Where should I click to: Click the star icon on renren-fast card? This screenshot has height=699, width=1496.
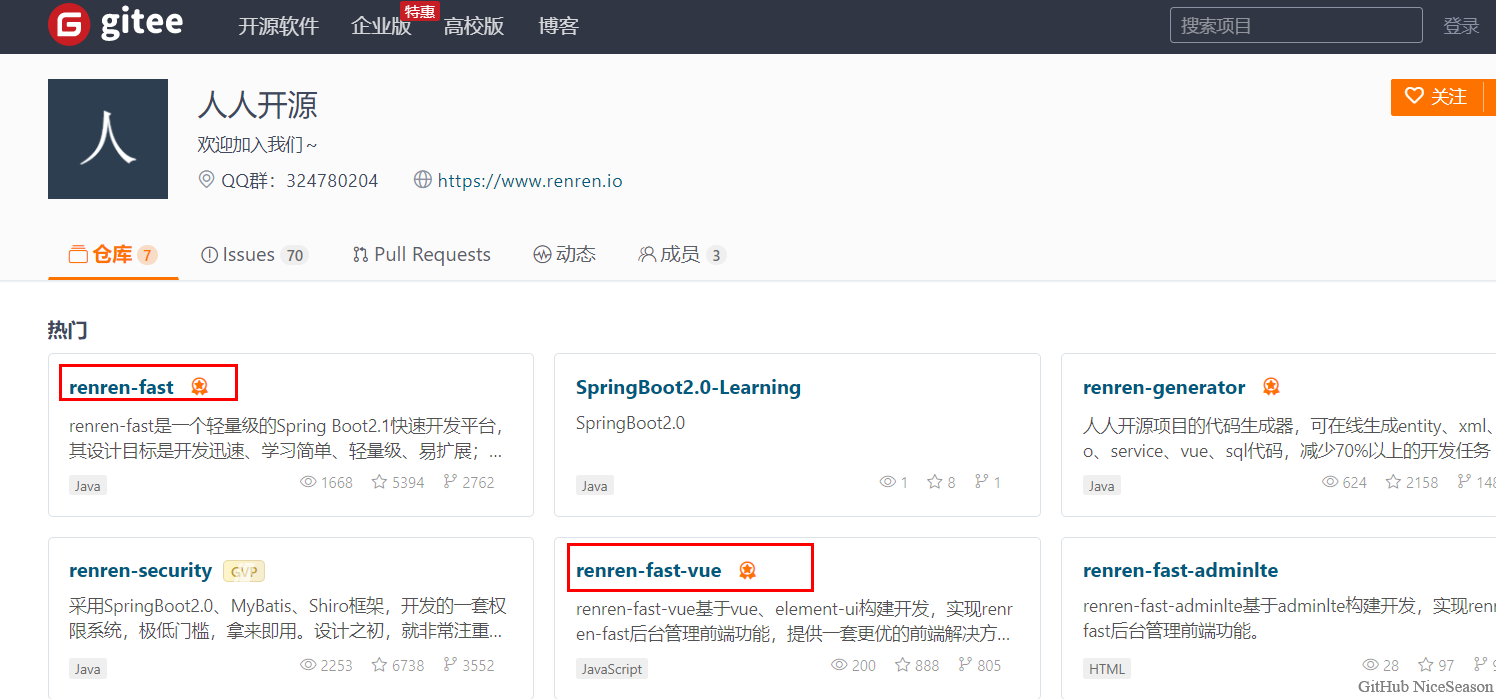379,482
